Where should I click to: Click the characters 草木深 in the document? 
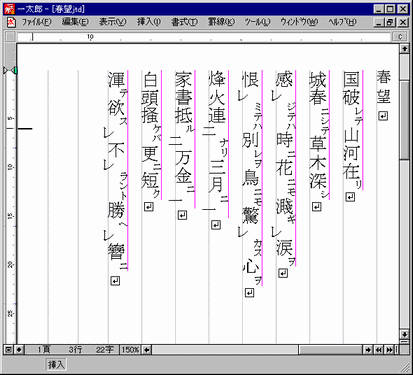pyautogui.click(x=318, y=162)
